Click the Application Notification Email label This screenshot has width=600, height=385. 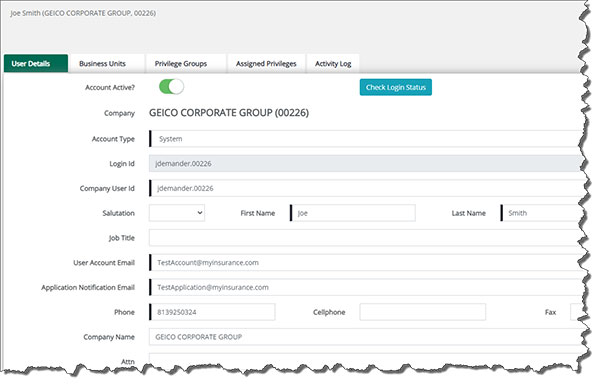[x=88, y=287]
